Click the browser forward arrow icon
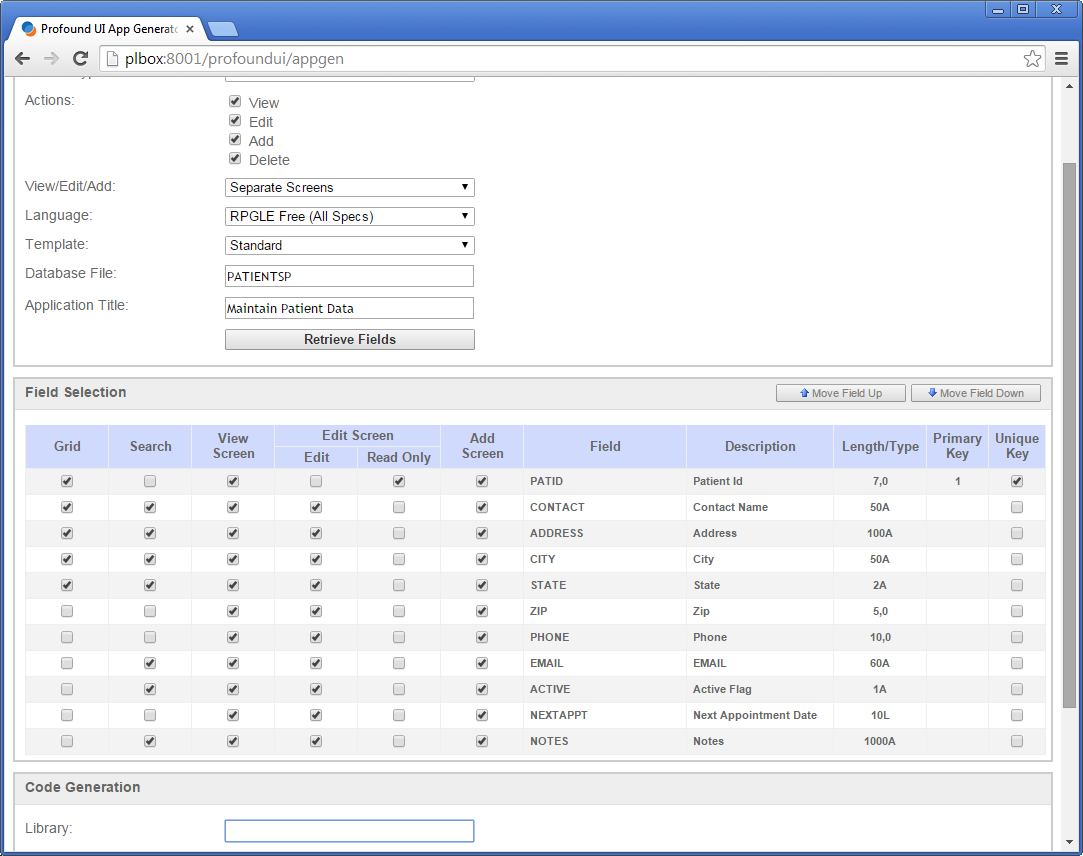The image size is (1083, 856). [51, 59]
